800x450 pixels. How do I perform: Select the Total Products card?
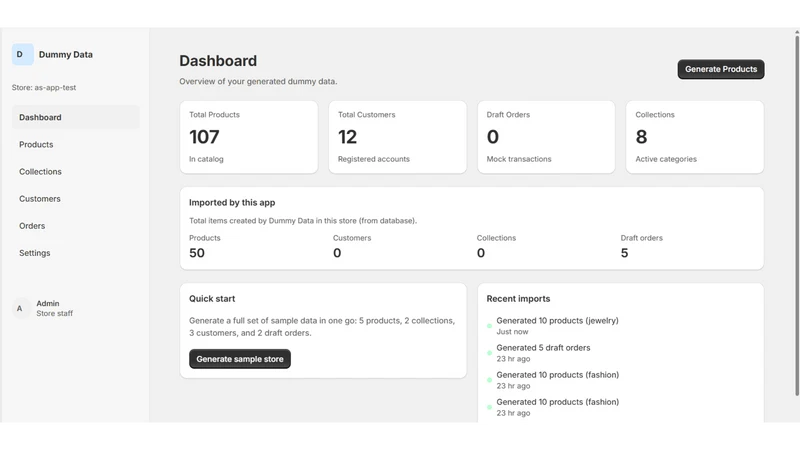[249, 137]
